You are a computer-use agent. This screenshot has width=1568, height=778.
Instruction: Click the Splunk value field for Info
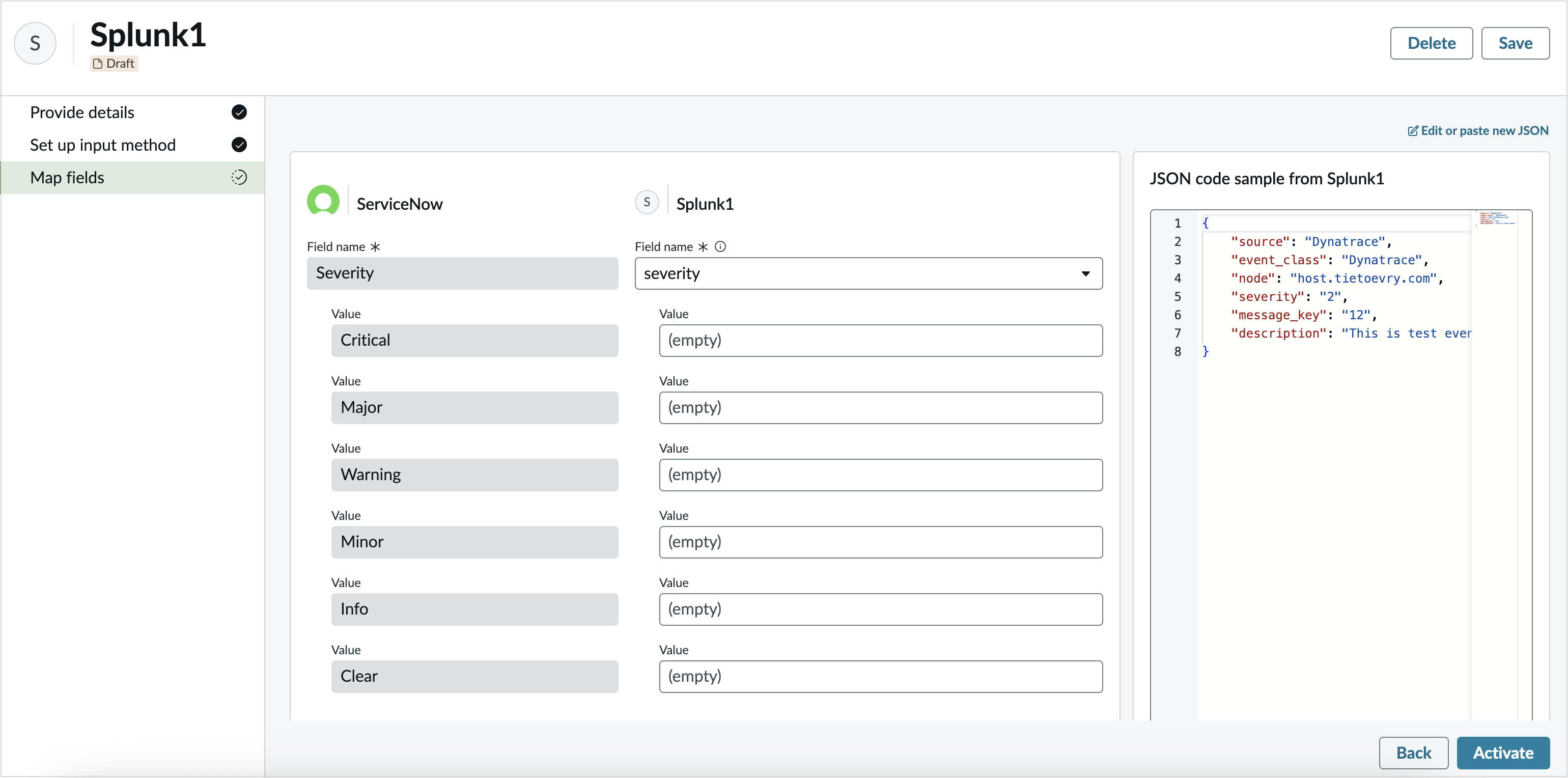point(881,609)
